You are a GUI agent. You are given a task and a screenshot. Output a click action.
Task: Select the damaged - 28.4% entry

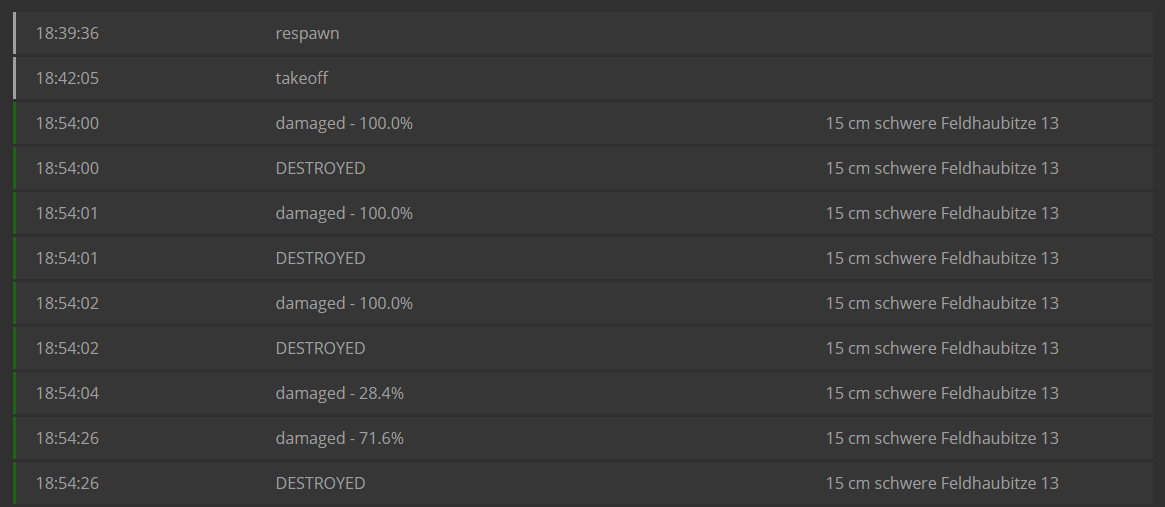339,393
